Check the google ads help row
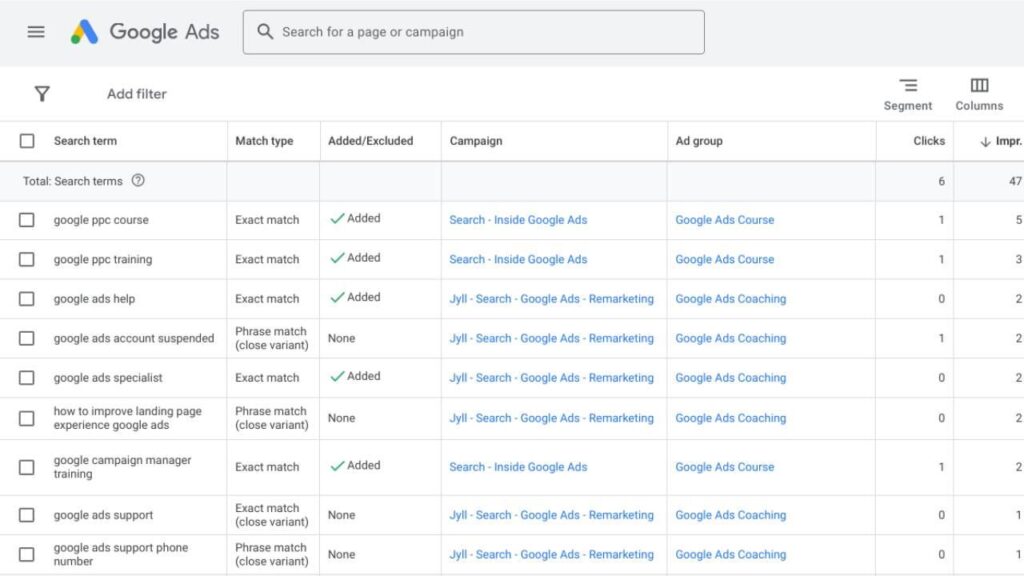This screenshot has width=1024, height=576. tap(27, 299)
